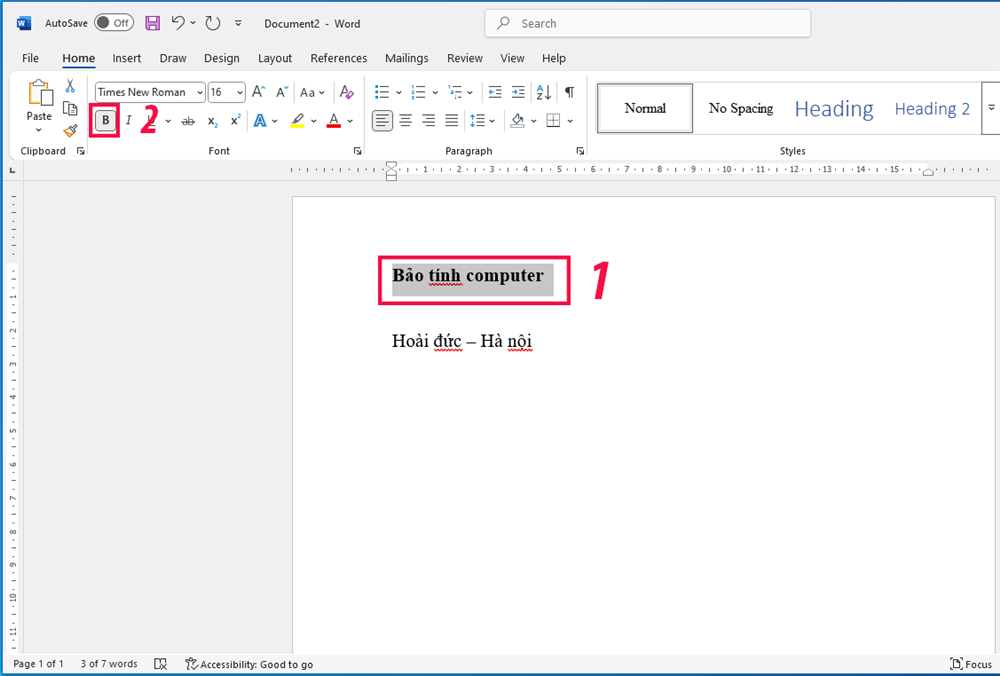Viewport: 1000px width, 676px height.
Task: Click the Copy icon in Clipboard
Action: (70, 108)
